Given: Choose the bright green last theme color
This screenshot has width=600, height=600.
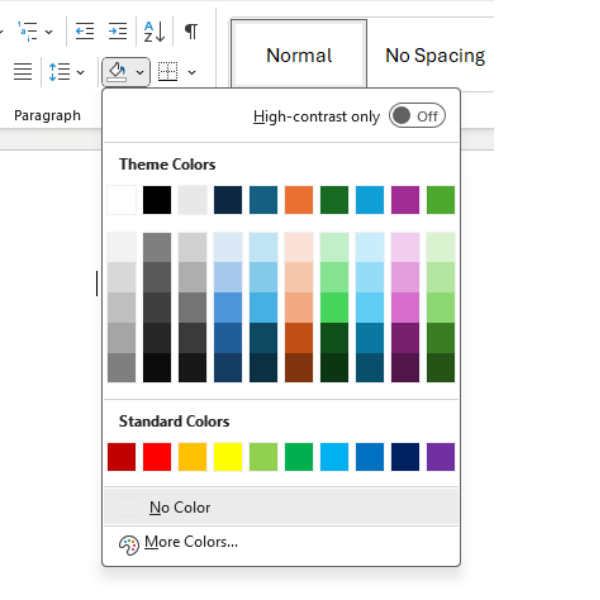Looking at the screenshot, I should pos(441,200).
